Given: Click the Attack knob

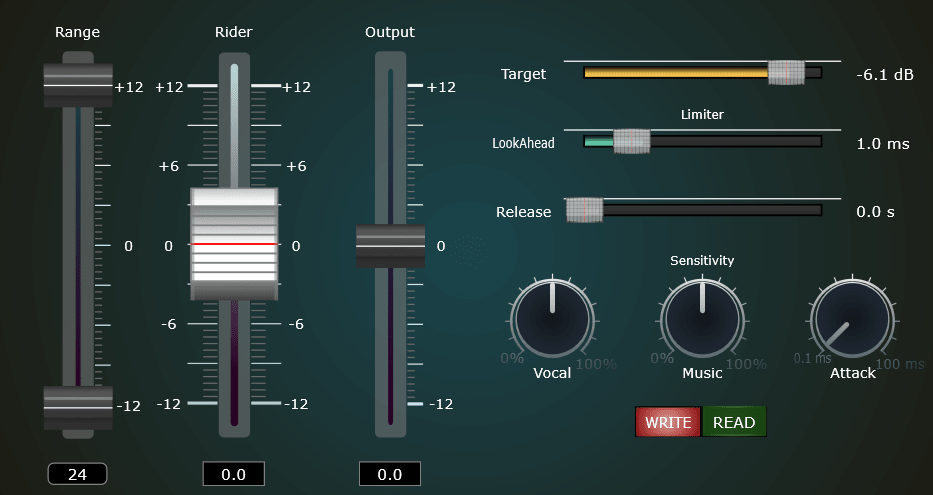Looking at the screenshot, I should point(852,318).
